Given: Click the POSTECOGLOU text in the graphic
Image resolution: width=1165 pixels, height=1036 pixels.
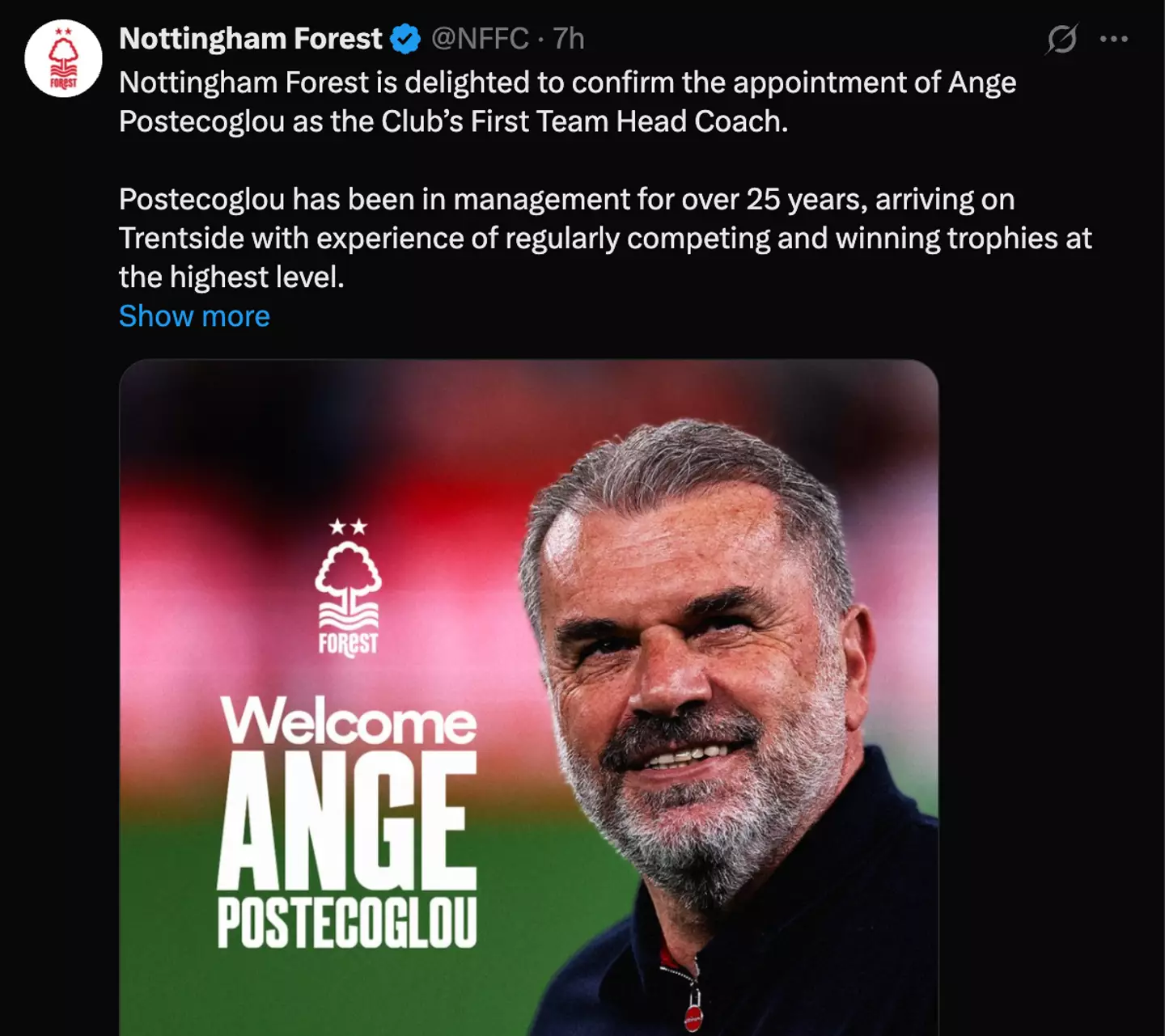Looking at the screenshot, I should click(348, 921).
